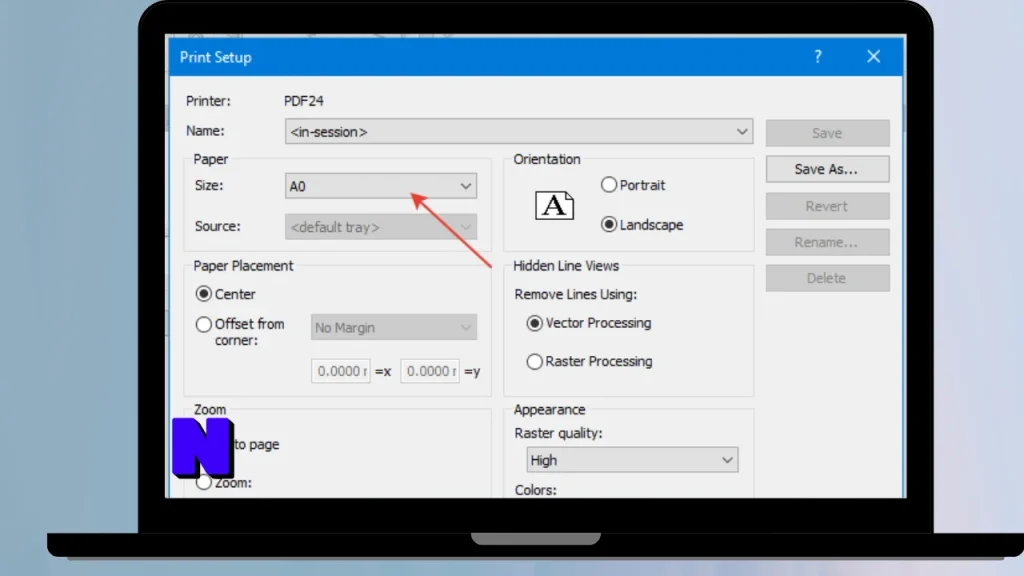The width and height of the screenshot is (1024, 576).
Task: Click the PDF24 printer name text
Action: click(x=304, y=101)
